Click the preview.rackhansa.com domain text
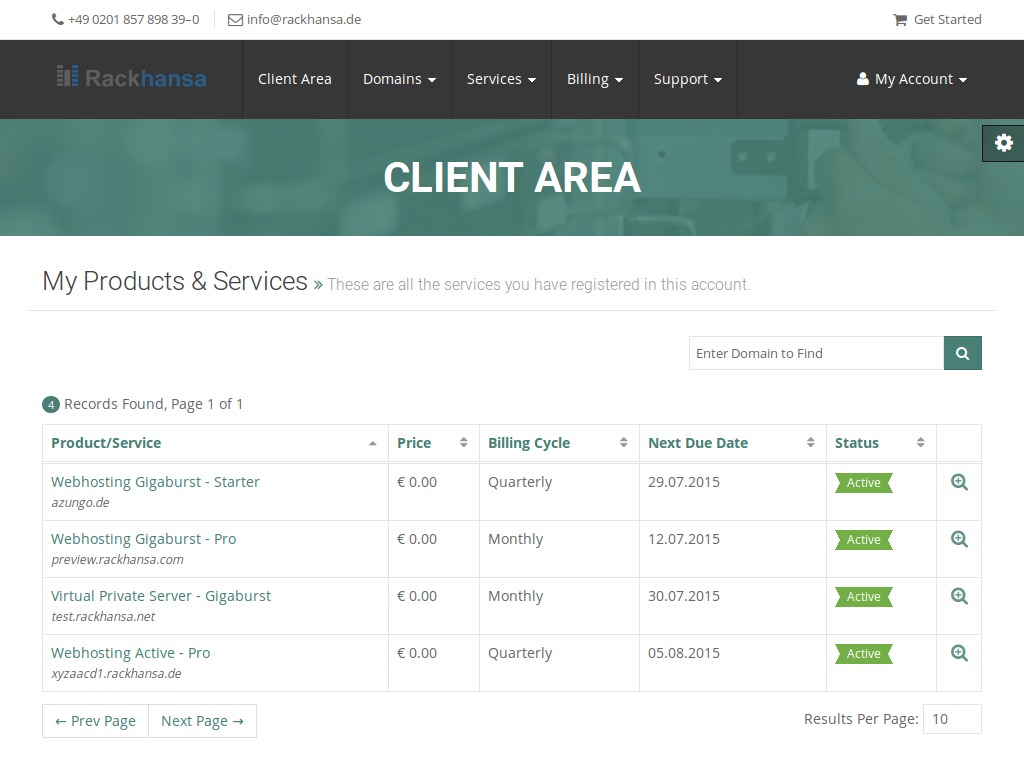This screenshot has height=768, width=1024. click(x=118, y=560)
